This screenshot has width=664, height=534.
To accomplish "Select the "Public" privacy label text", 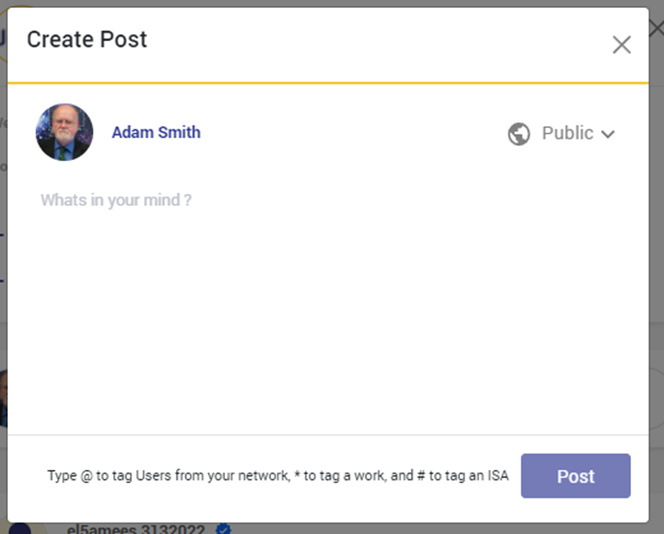I will tap(567, 133).
